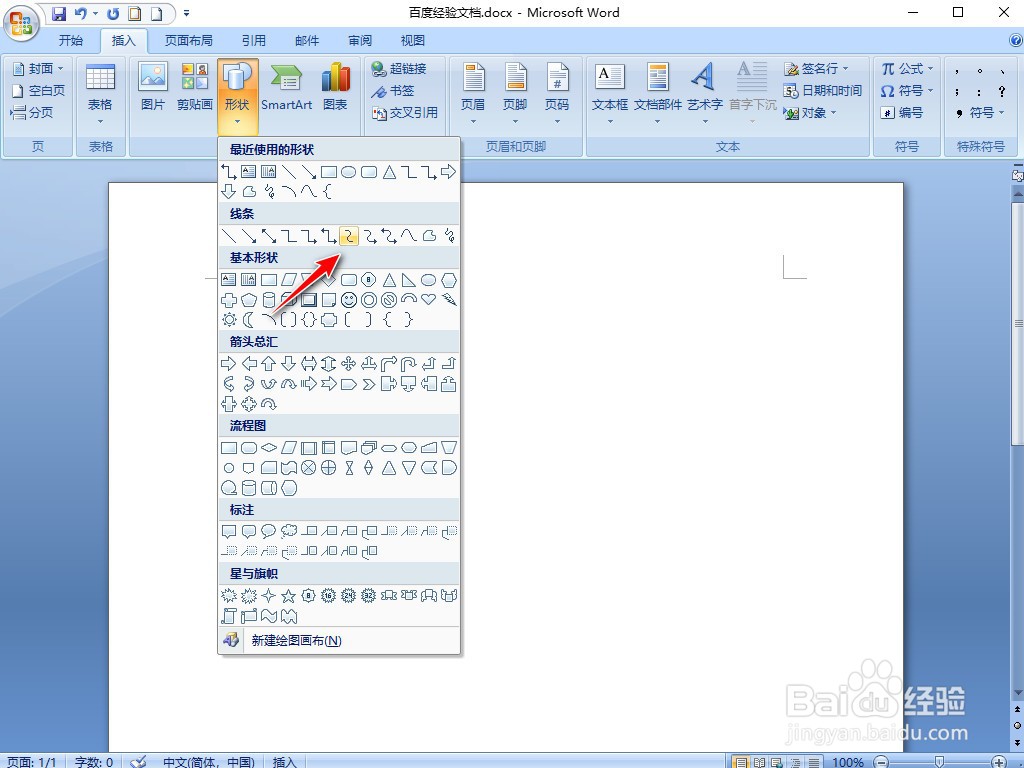Image resolution: width=1024 pixels, height=768 pixels.
Task: Select the Flowchart Decision diamond
Action: click(268, 448)
